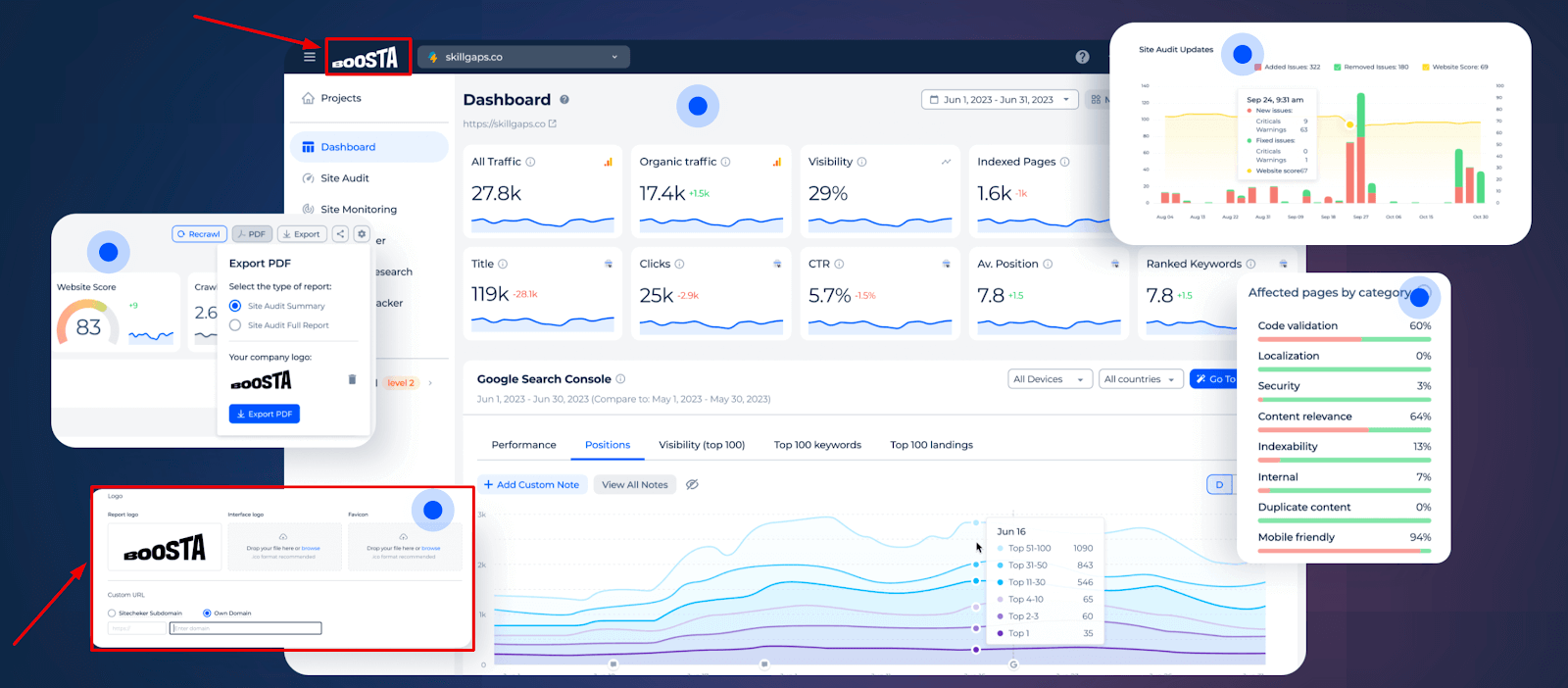Click the PDF button in audit toolbar
Image resolution: width=1568 pixels, height=688 pixels.
tap(252, 234)
